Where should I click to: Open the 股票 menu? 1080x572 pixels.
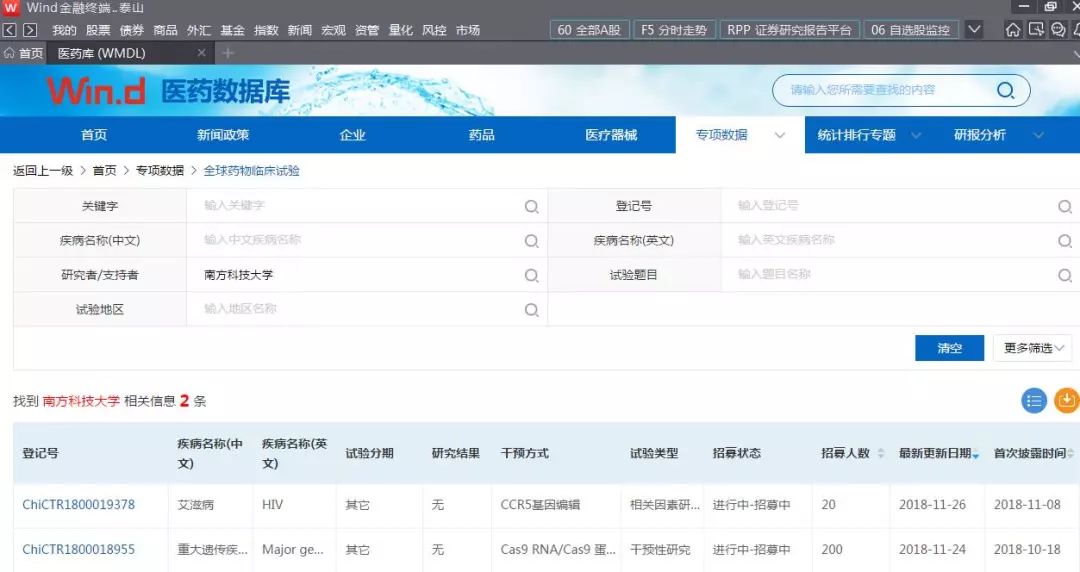coord(98,30)
